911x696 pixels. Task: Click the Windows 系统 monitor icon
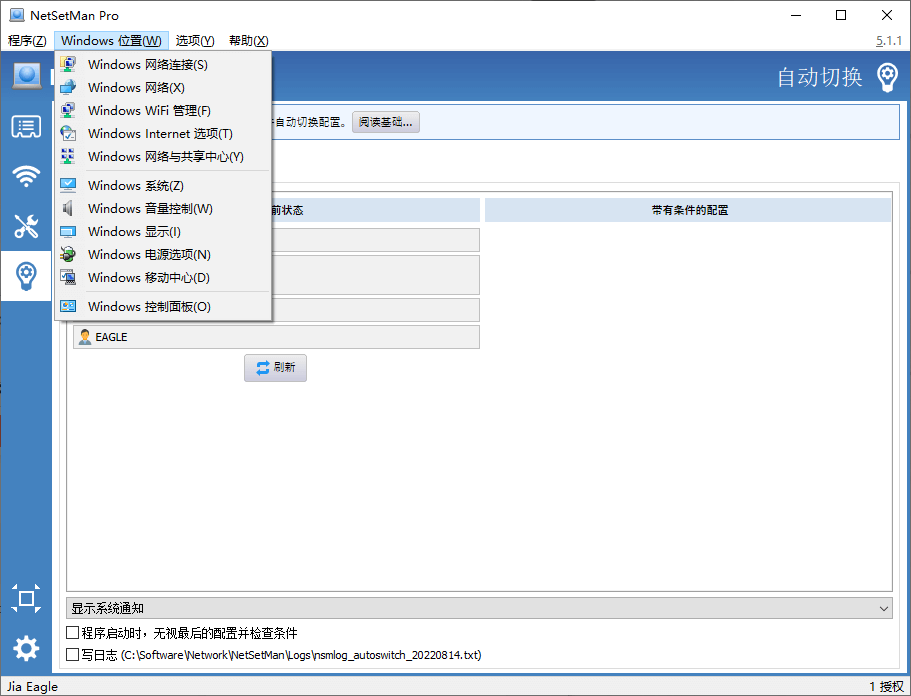point(68,185)
